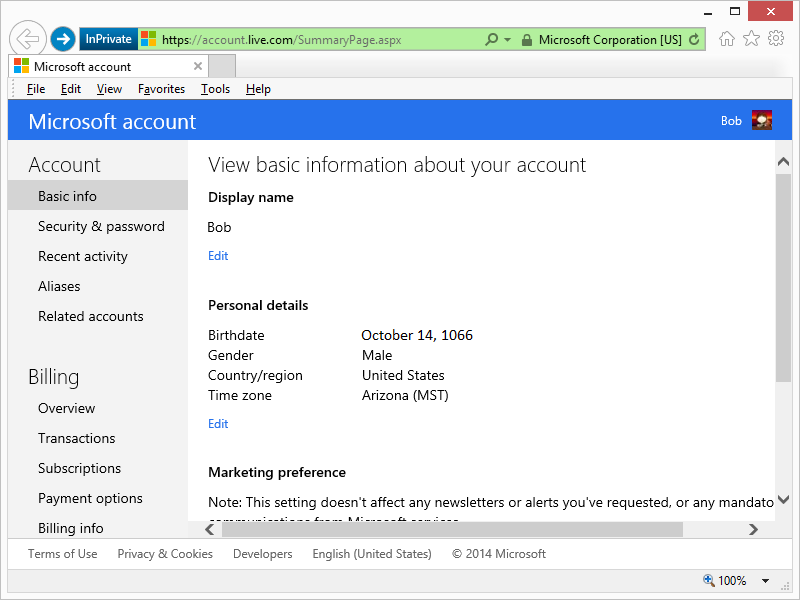Expand the address bar dropdown arrow

(x=507, y=40)
